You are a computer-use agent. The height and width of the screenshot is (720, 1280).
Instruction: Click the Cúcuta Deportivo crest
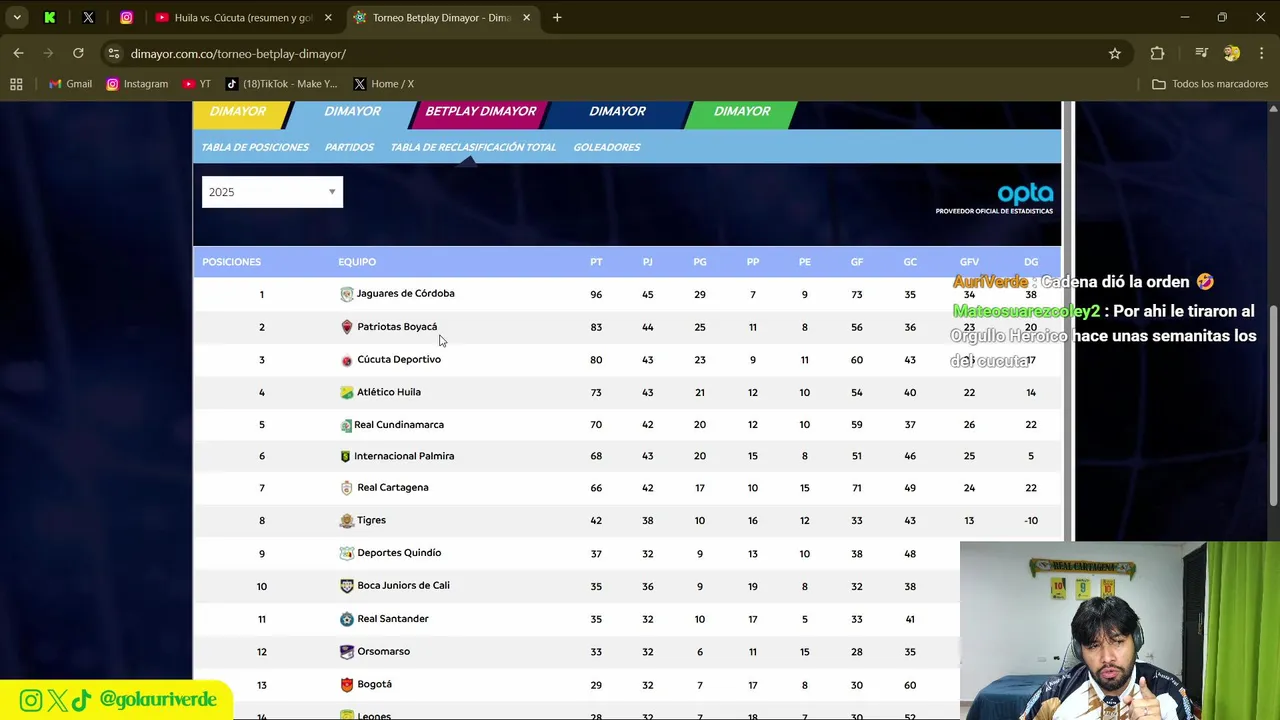click(x=346, y=360)
